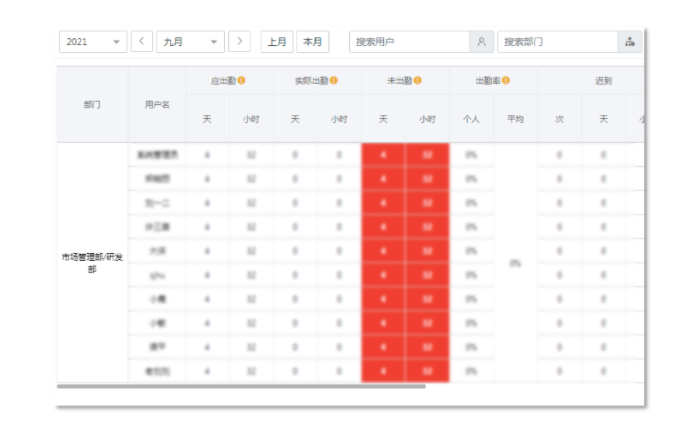Image resolution: width=700 pixels, height=424 pixels.
Task: Click the 用户名 column header
Action: point(157,104)
